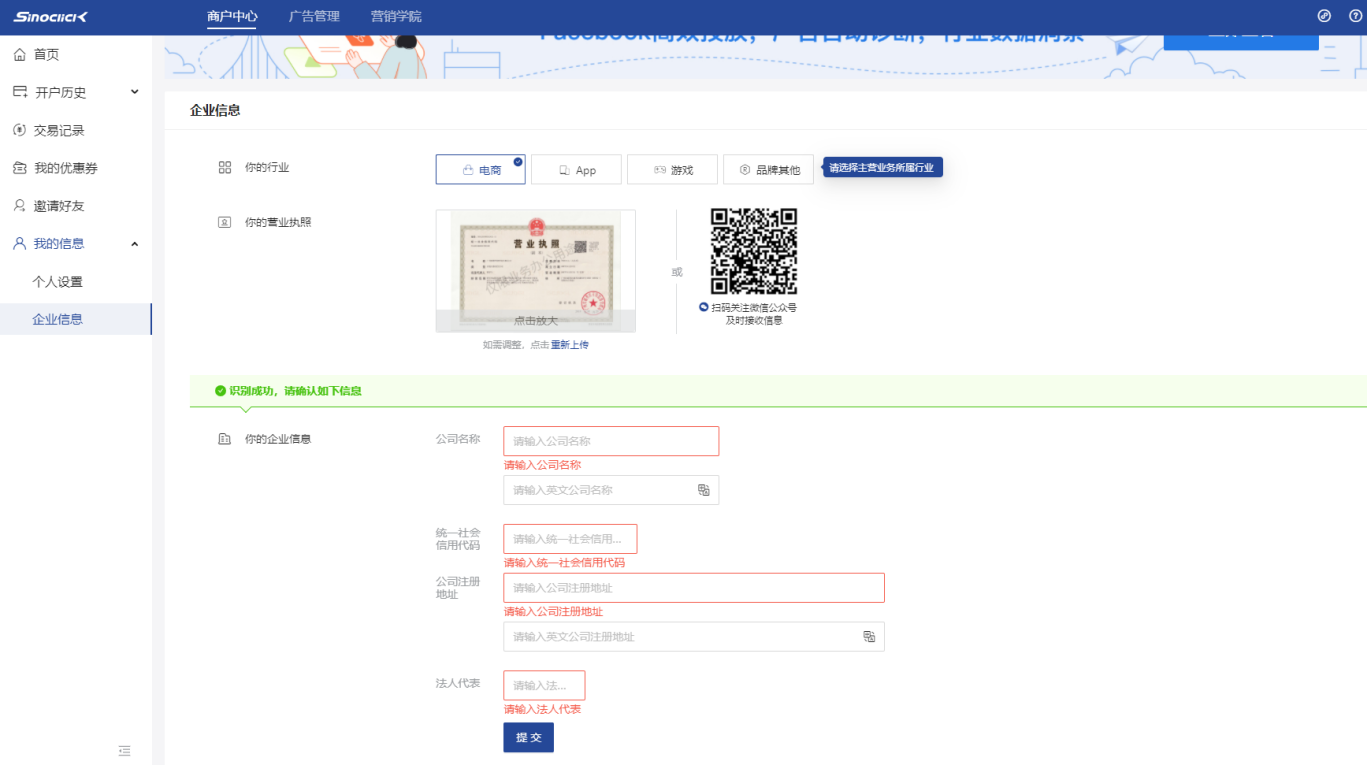Screen dimensions: 1367x765
Task: Open 交易记录 in the sidebar
Action: pyautogui.click(x=59, y=130)
